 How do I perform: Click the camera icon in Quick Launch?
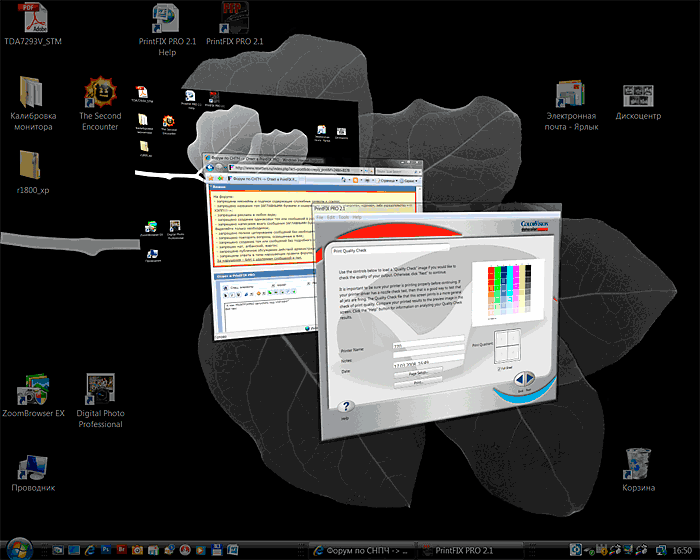(x=137, y=550)
